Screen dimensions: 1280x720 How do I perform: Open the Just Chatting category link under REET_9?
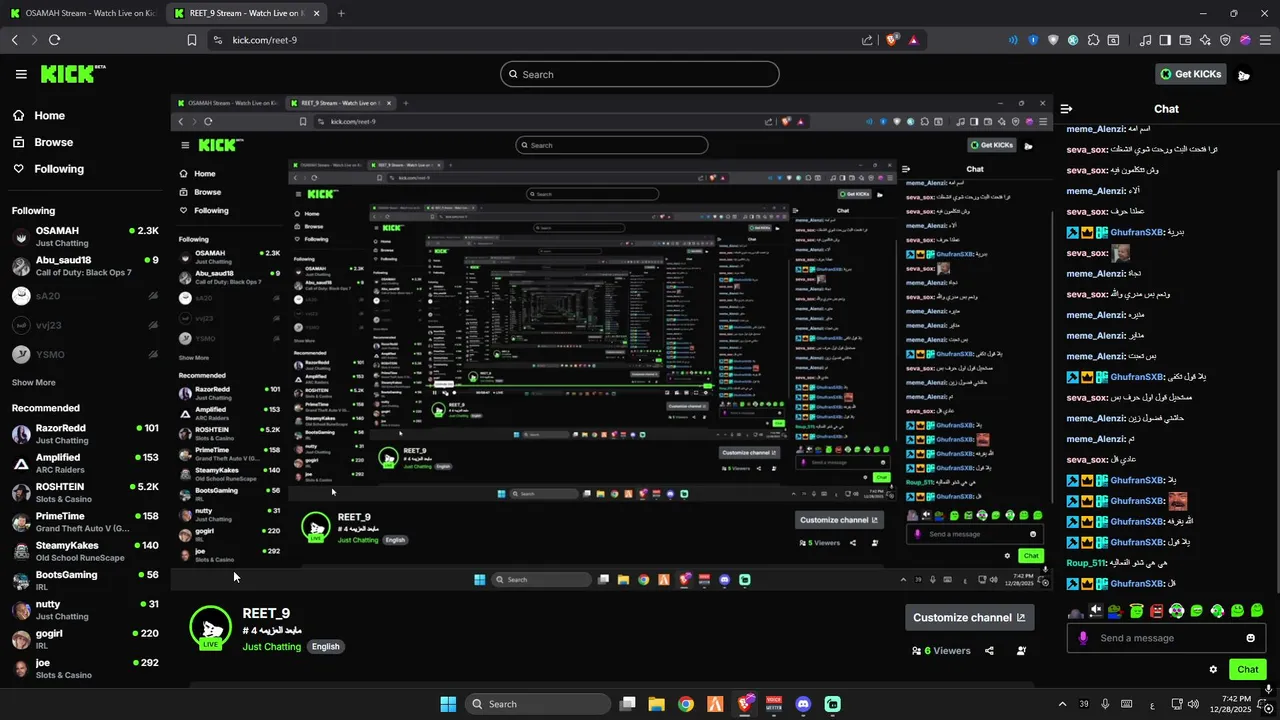271,647
